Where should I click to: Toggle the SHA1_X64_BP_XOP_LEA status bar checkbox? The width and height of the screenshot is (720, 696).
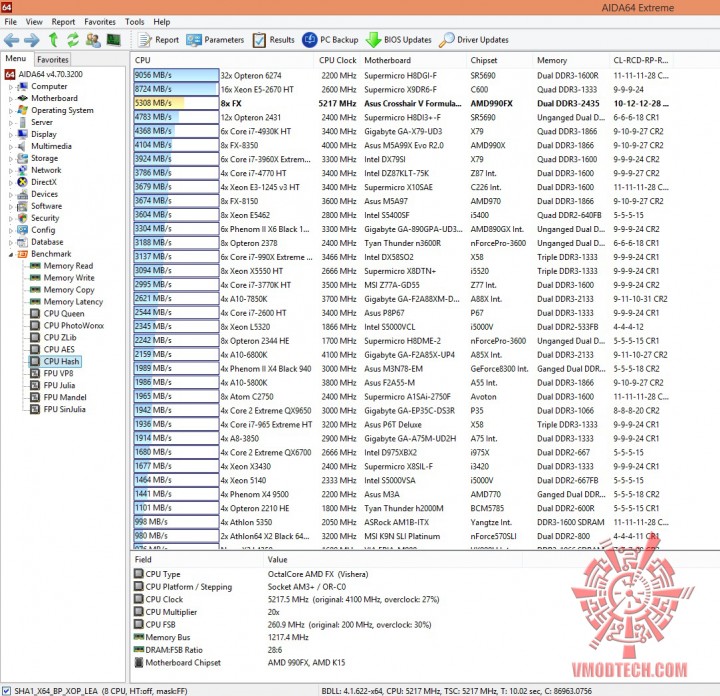(6, 691)
